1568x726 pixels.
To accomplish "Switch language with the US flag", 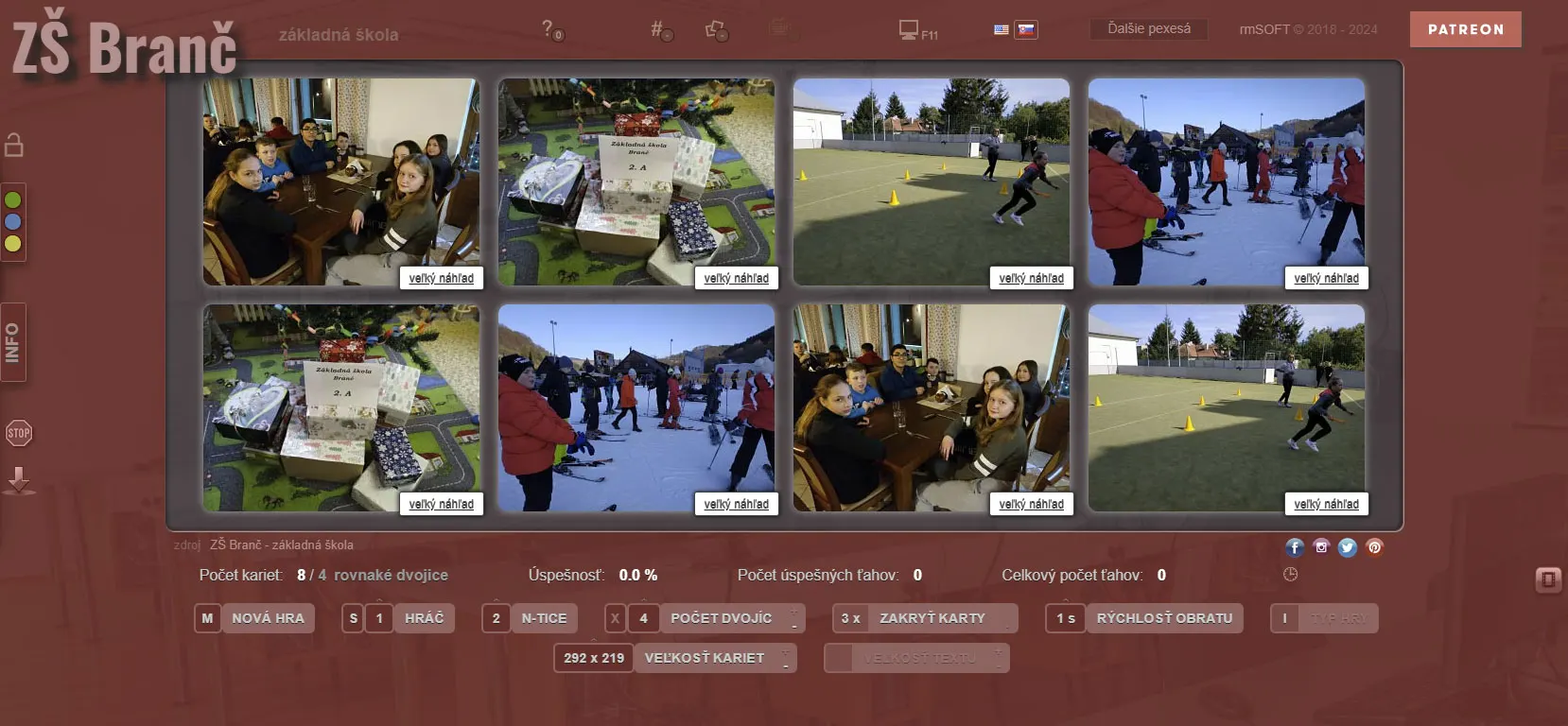I will pos(1002,30).
